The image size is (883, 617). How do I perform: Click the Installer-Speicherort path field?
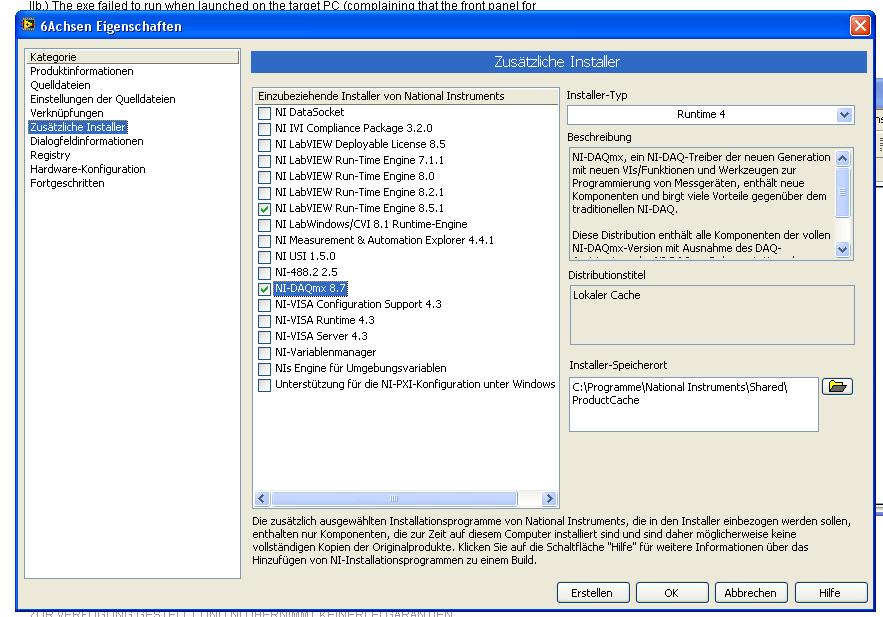(694, 405)
